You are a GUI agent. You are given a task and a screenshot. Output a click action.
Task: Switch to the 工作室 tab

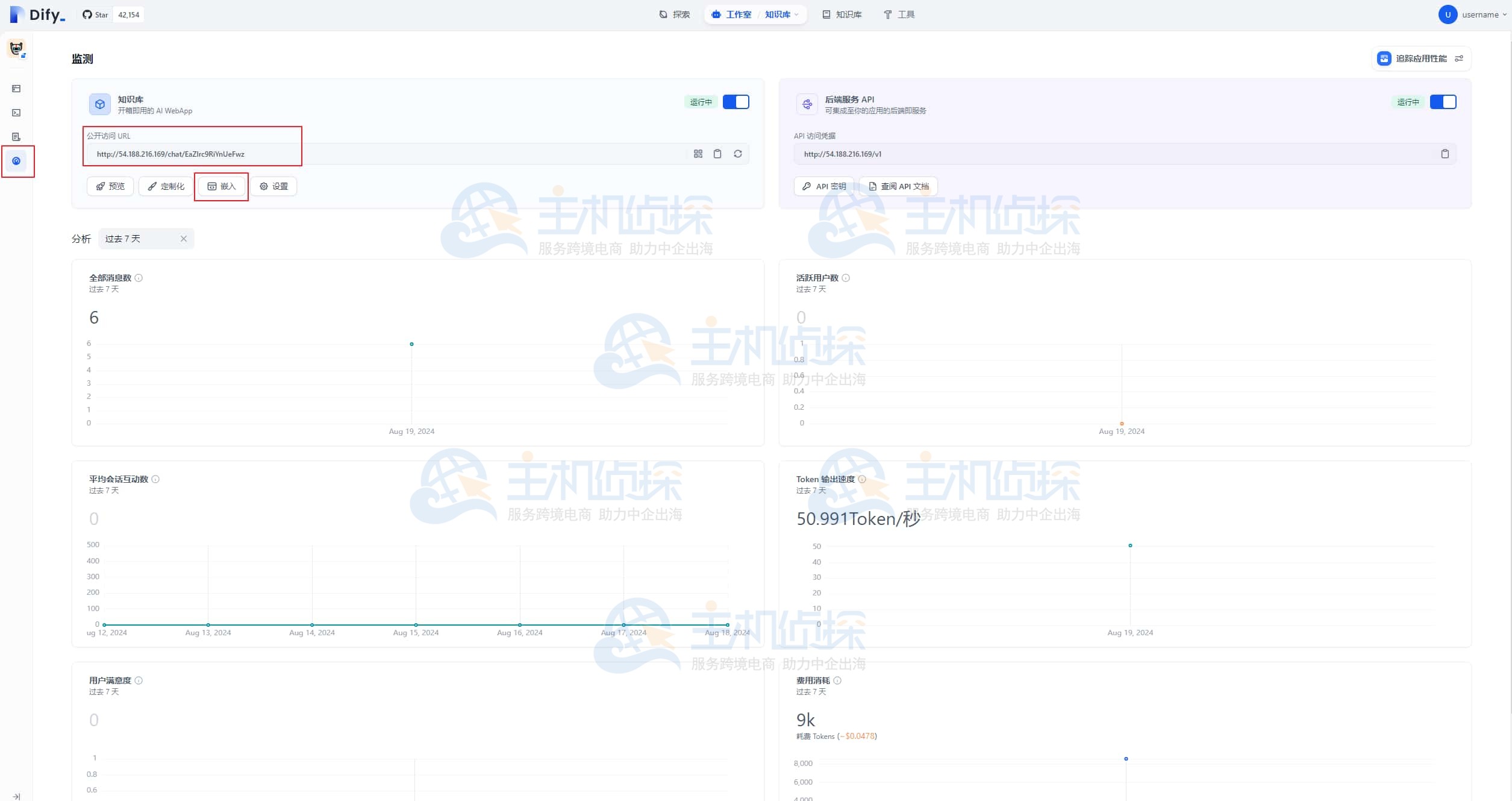(x=731, y=14)
